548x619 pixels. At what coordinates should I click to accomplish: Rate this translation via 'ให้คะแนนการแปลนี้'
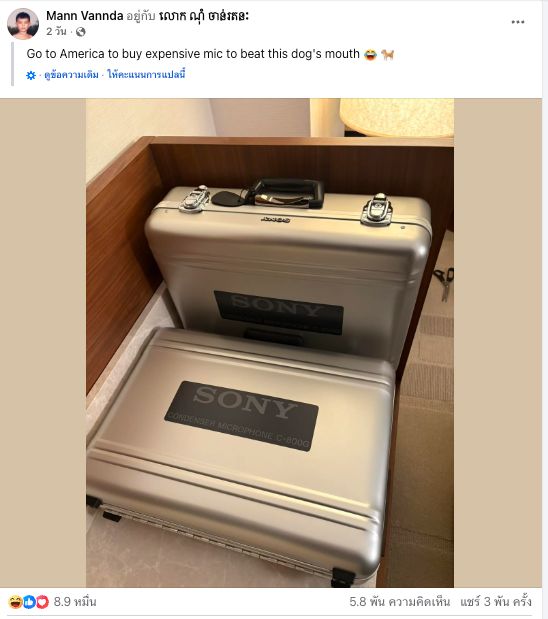point(146,75)
